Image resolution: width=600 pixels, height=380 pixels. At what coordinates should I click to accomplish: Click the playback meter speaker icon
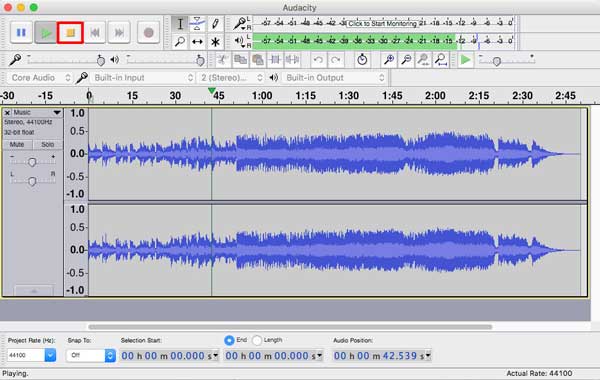point(240,41)
